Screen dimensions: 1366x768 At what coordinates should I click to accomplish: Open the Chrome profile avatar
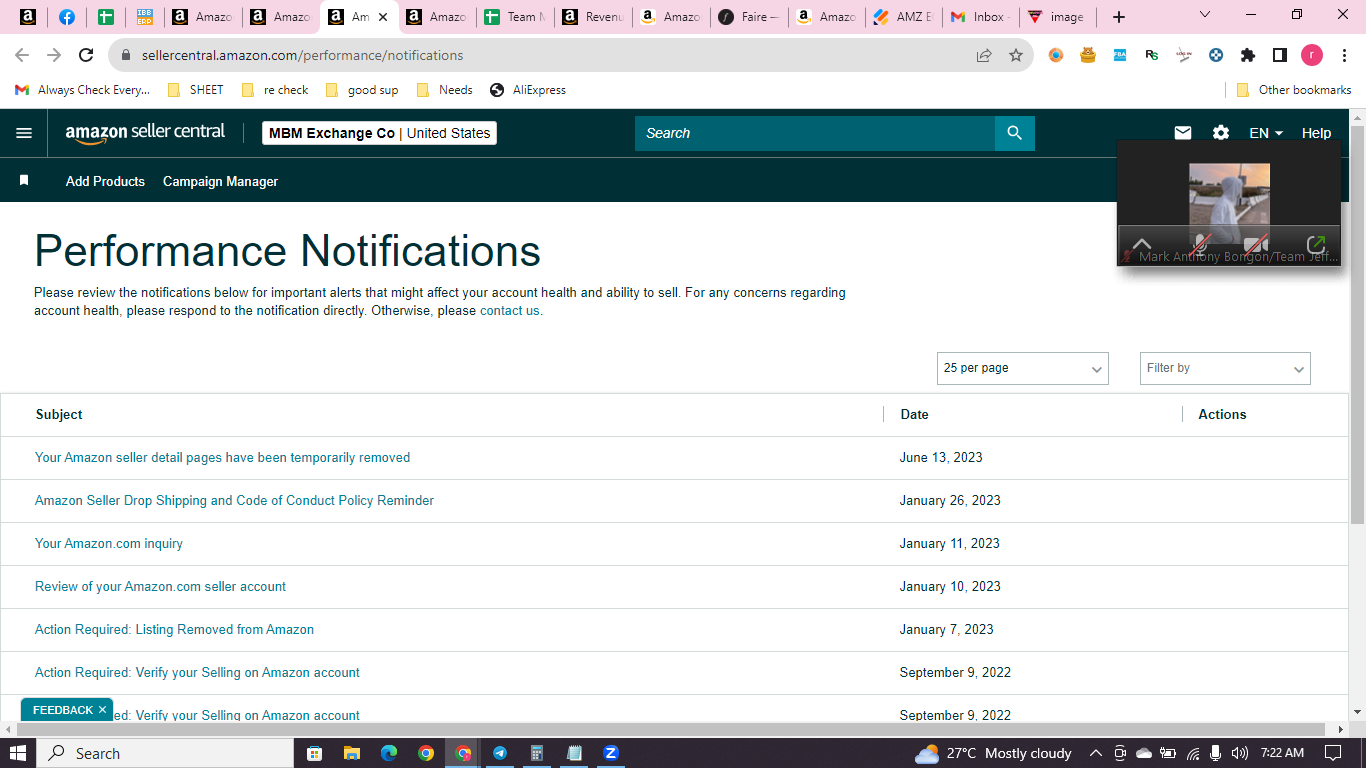click(x=1312, y=56)
